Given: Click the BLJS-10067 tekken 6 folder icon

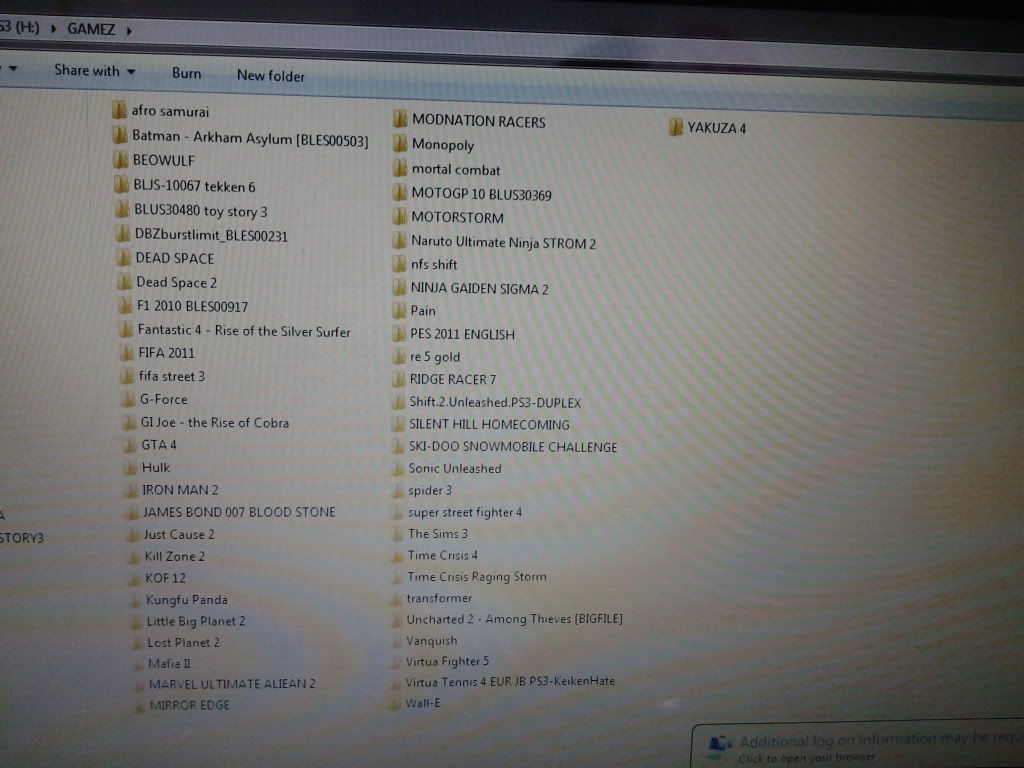Looking at the screenshot, I should [121, 185].
